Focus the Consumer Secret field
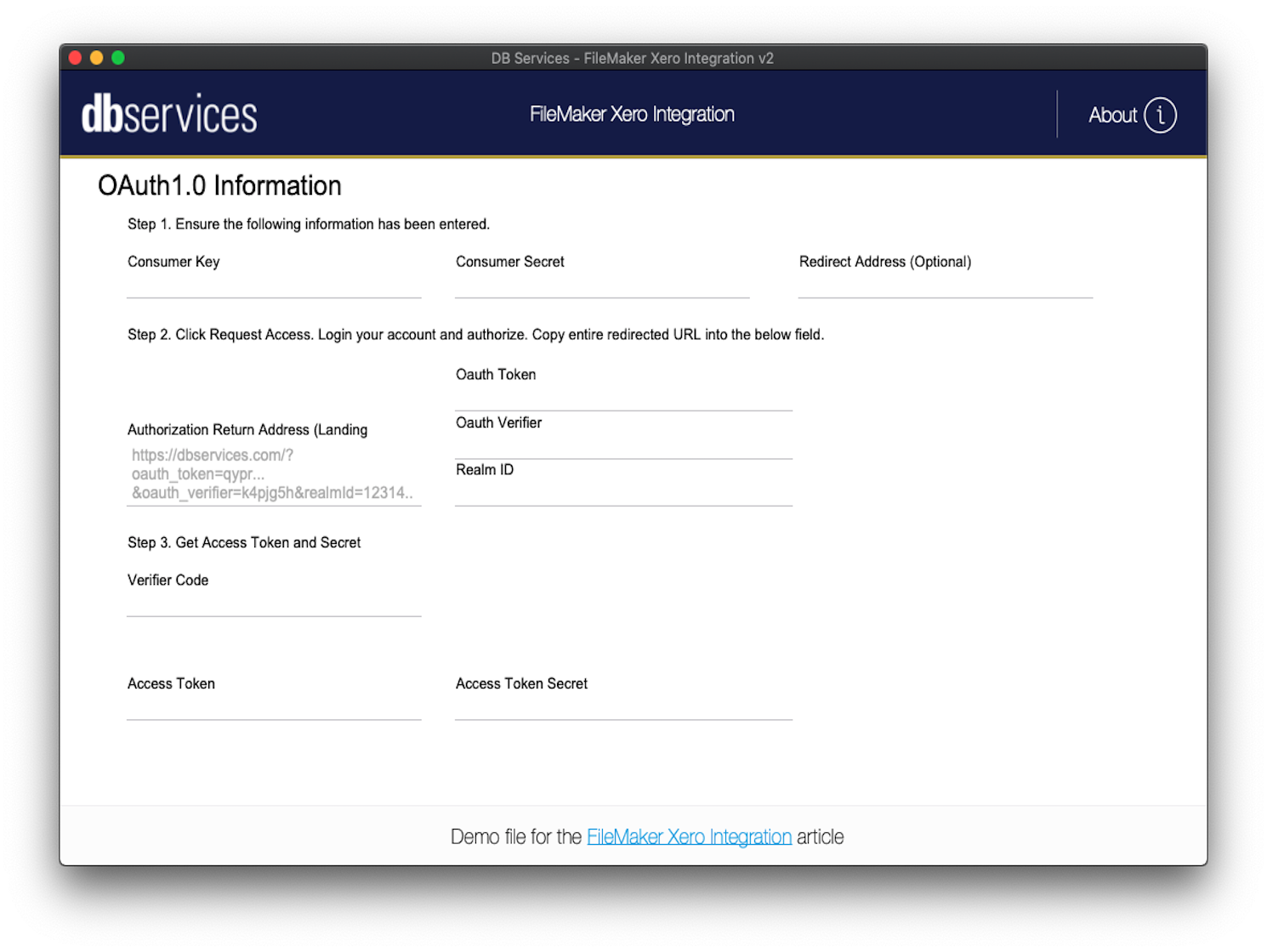The width and height of the screenshot is (1267, 952). click(602, 286)
